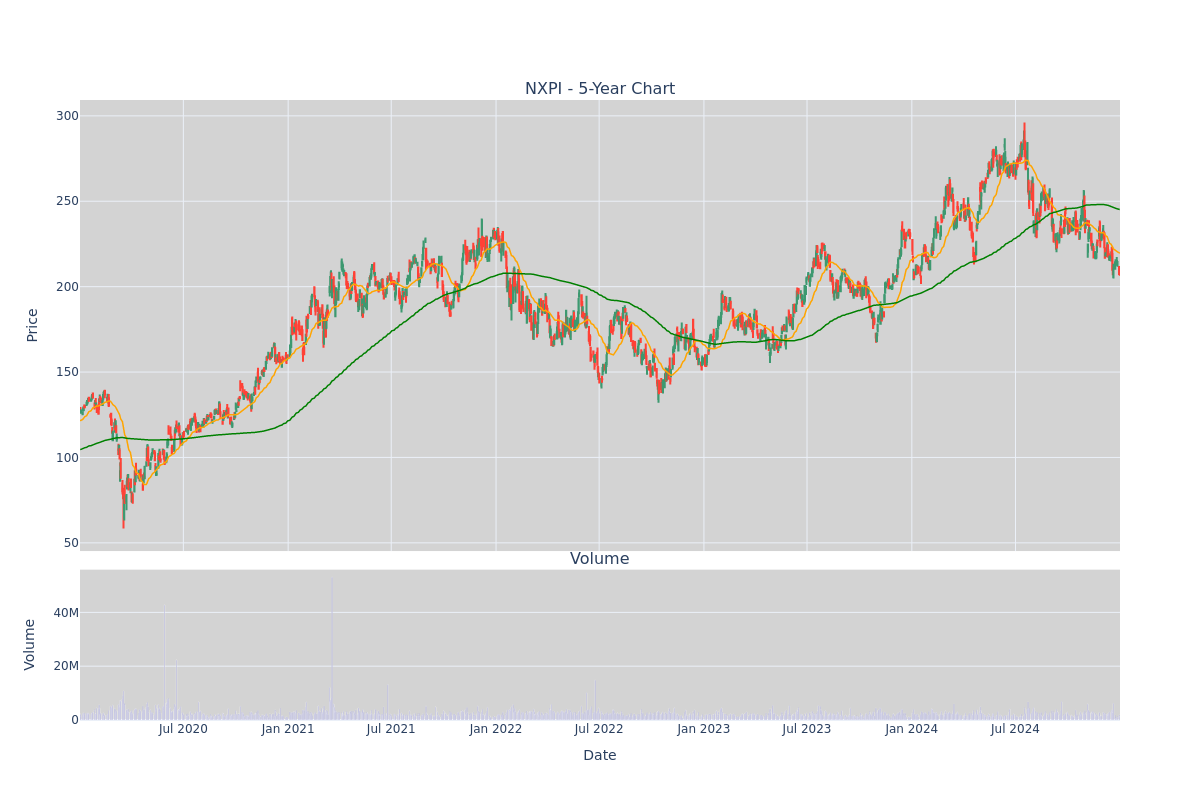This screenshot has height=800, width=1200.
Task: Select the 250 price tick label
Action: coord(67,201)
